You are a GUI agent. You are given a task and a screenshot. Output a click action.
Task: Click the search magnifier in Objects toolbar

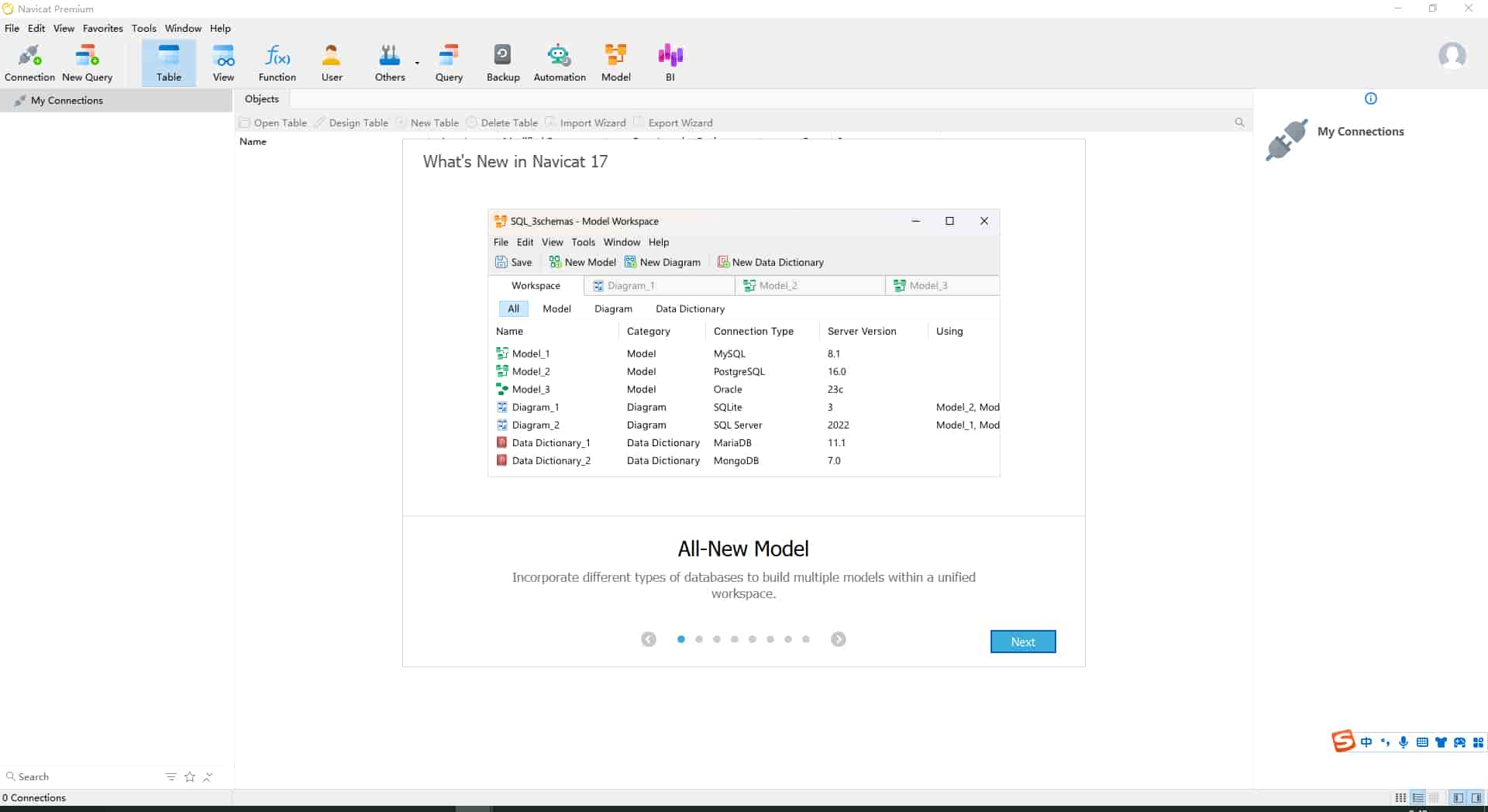tap(1239, 122)
